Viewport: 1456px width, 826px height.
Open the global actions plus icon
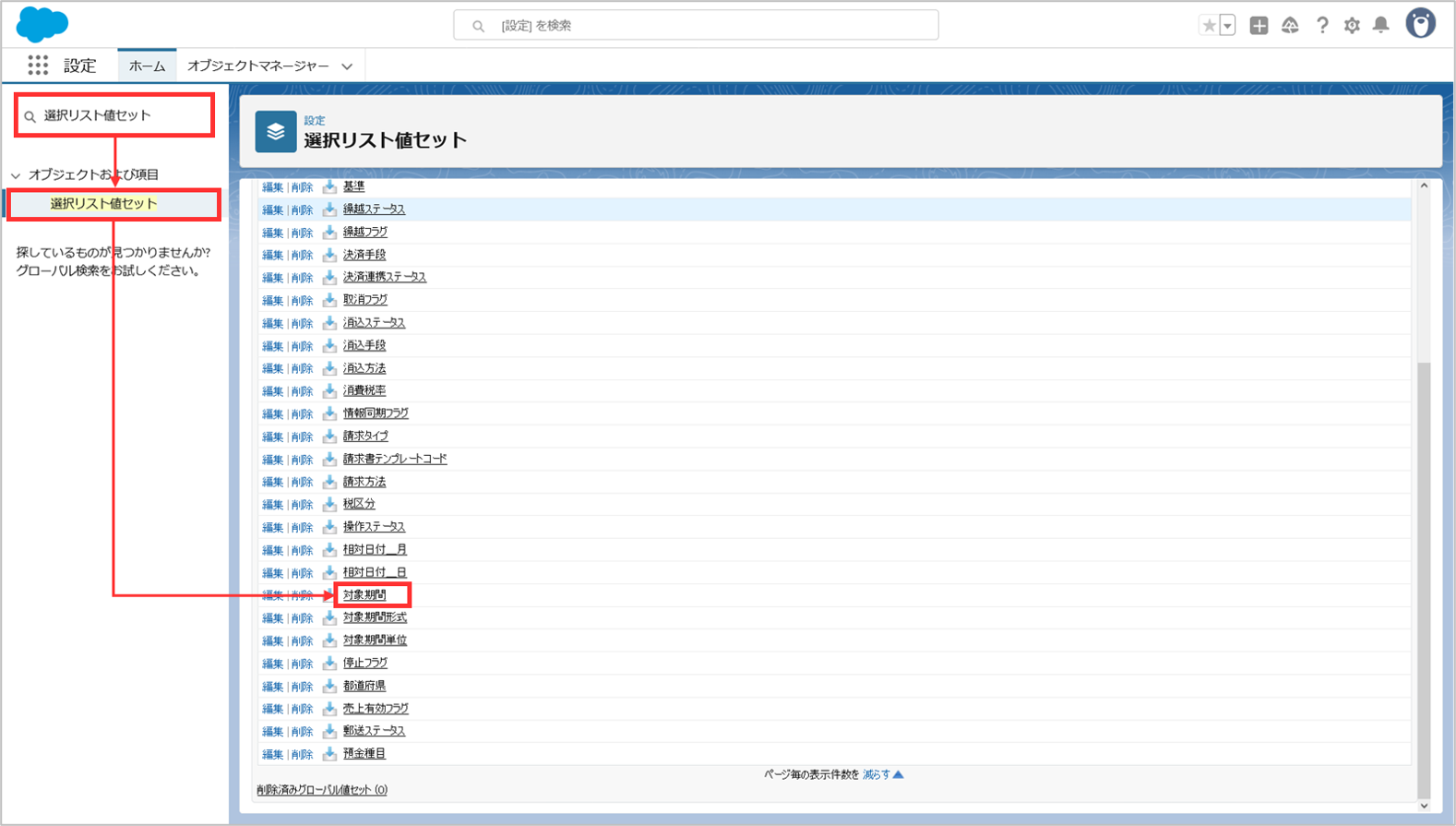point(1259,26)
